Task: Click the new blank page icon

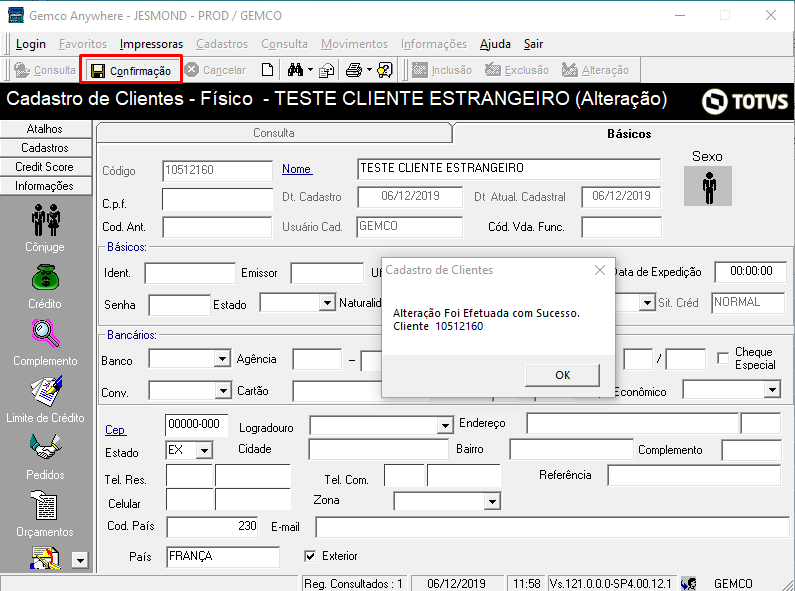Action: (267, 70)
